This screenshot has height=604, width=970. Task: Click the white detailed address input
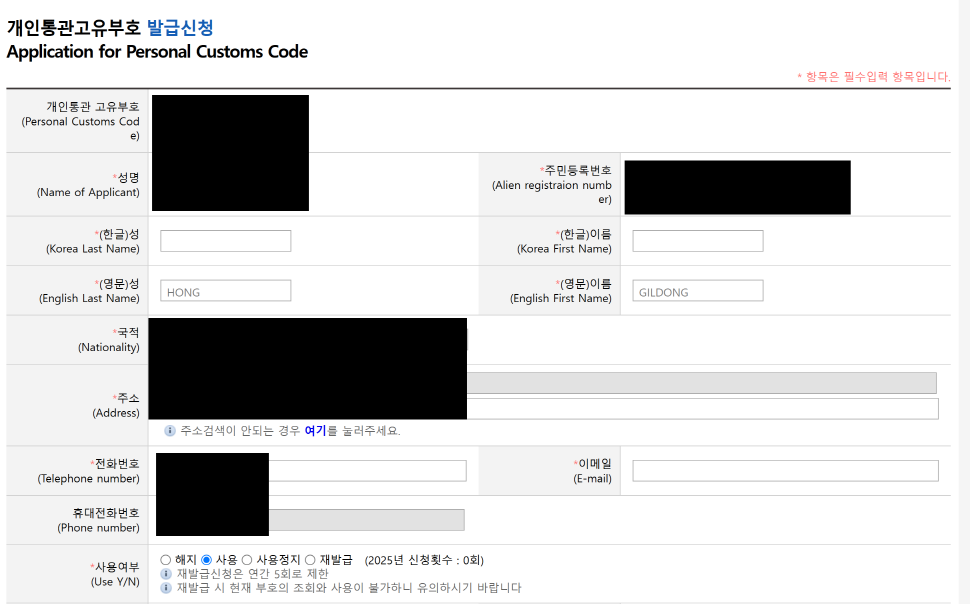(702, 409)
